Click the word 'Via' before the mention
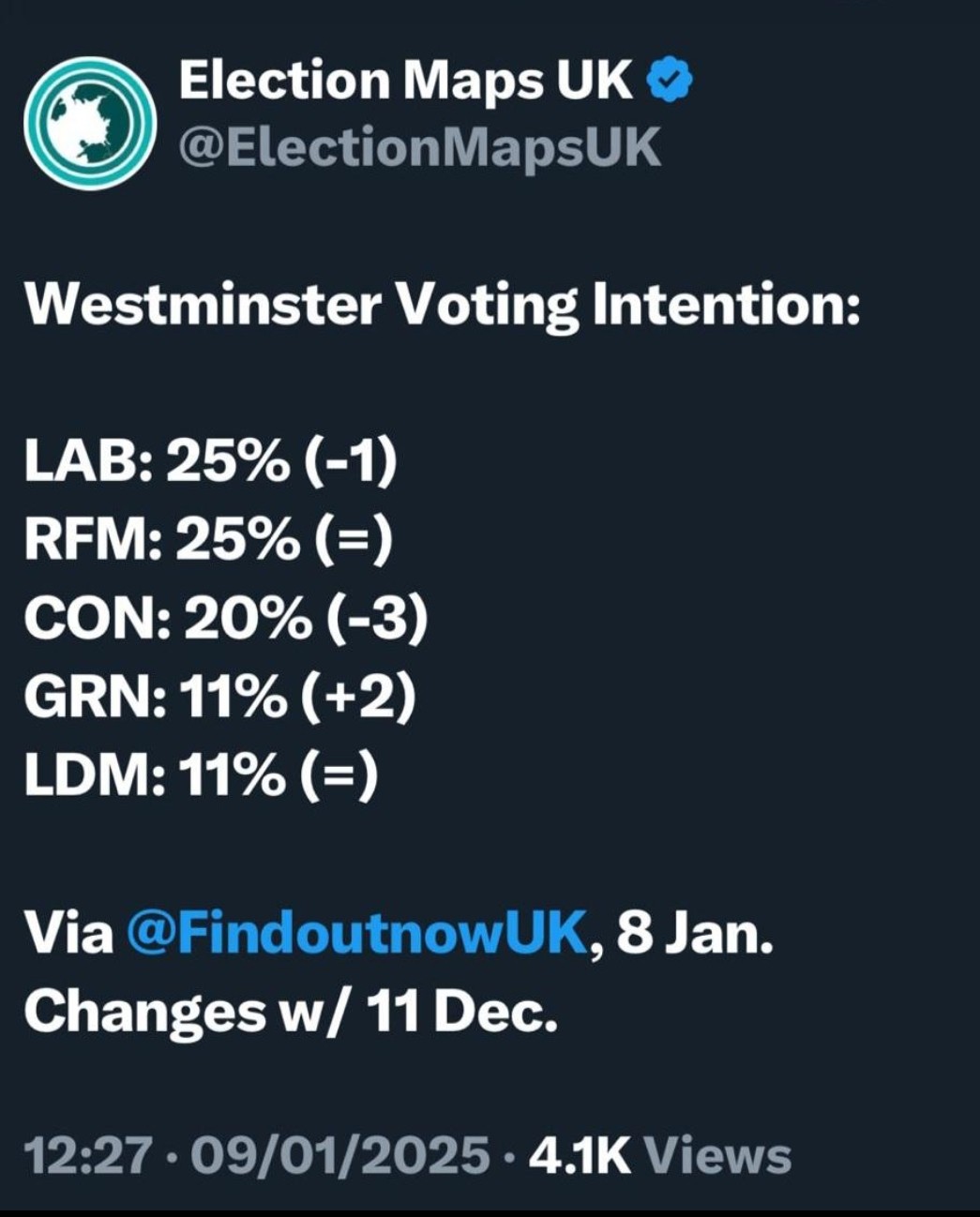980x1217 pixels. (68, 934)
